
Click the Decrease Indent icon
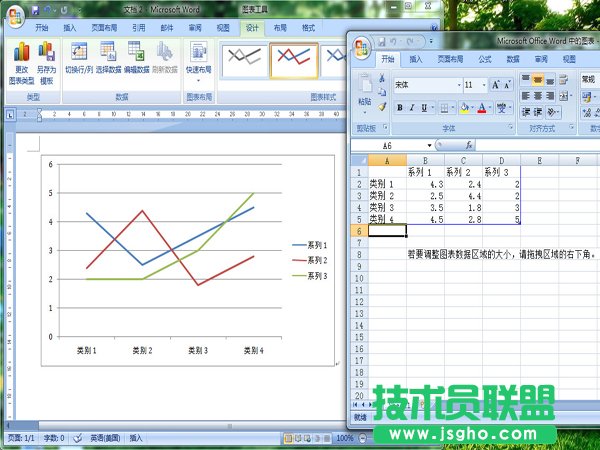(x=526, y=112)
